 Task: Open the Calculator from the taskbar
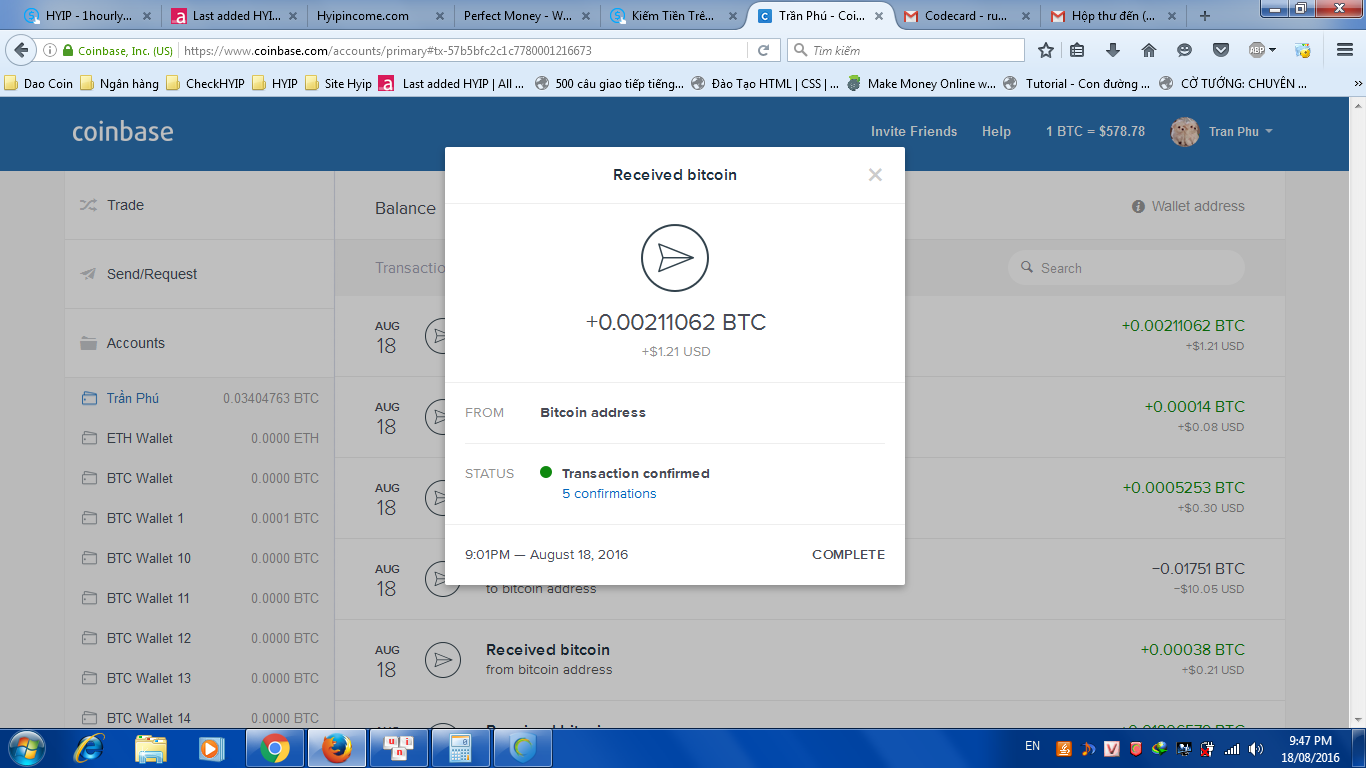point(461,748)
